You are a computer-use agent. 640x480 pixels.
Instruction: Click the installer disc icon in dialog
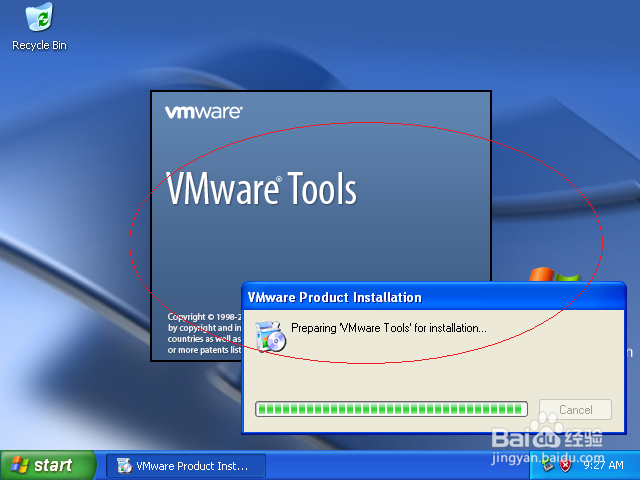270,336
